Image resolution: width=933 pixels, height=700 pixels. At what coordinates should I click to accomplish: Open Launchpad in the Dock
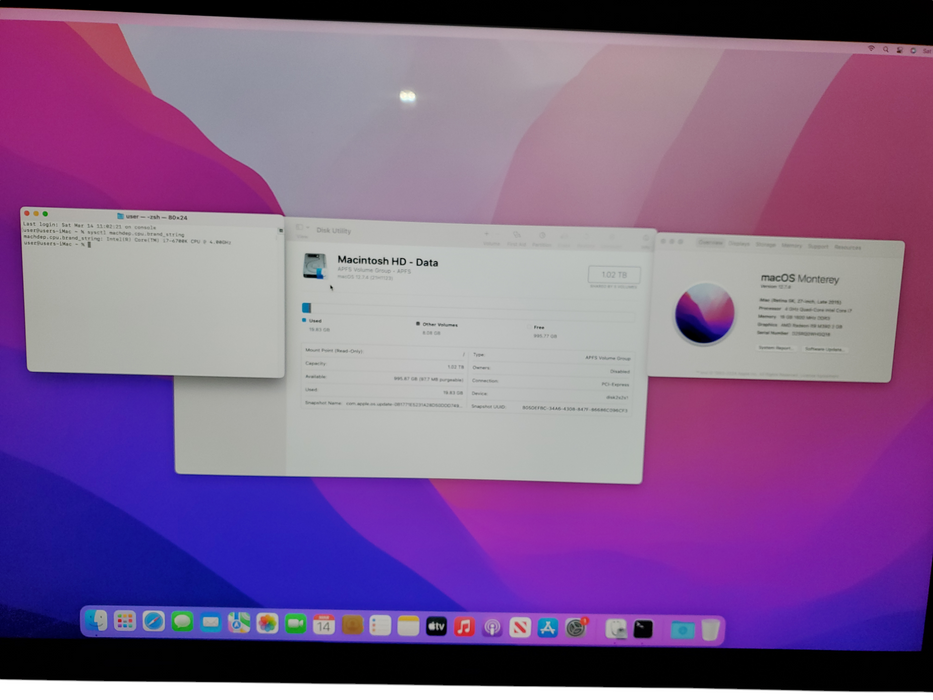click(125, 622)
